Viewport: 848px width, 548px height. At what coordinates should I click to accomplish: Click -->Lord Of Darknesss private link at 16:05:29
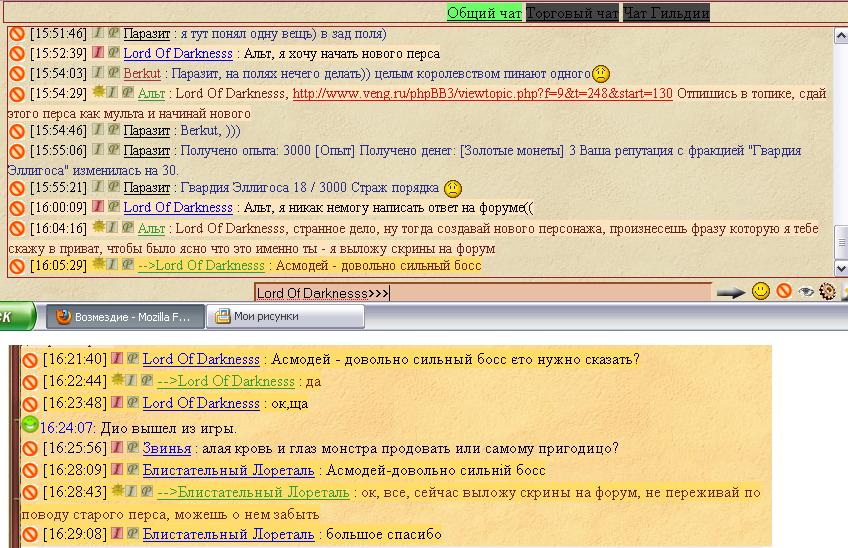[x=201, y=266]
